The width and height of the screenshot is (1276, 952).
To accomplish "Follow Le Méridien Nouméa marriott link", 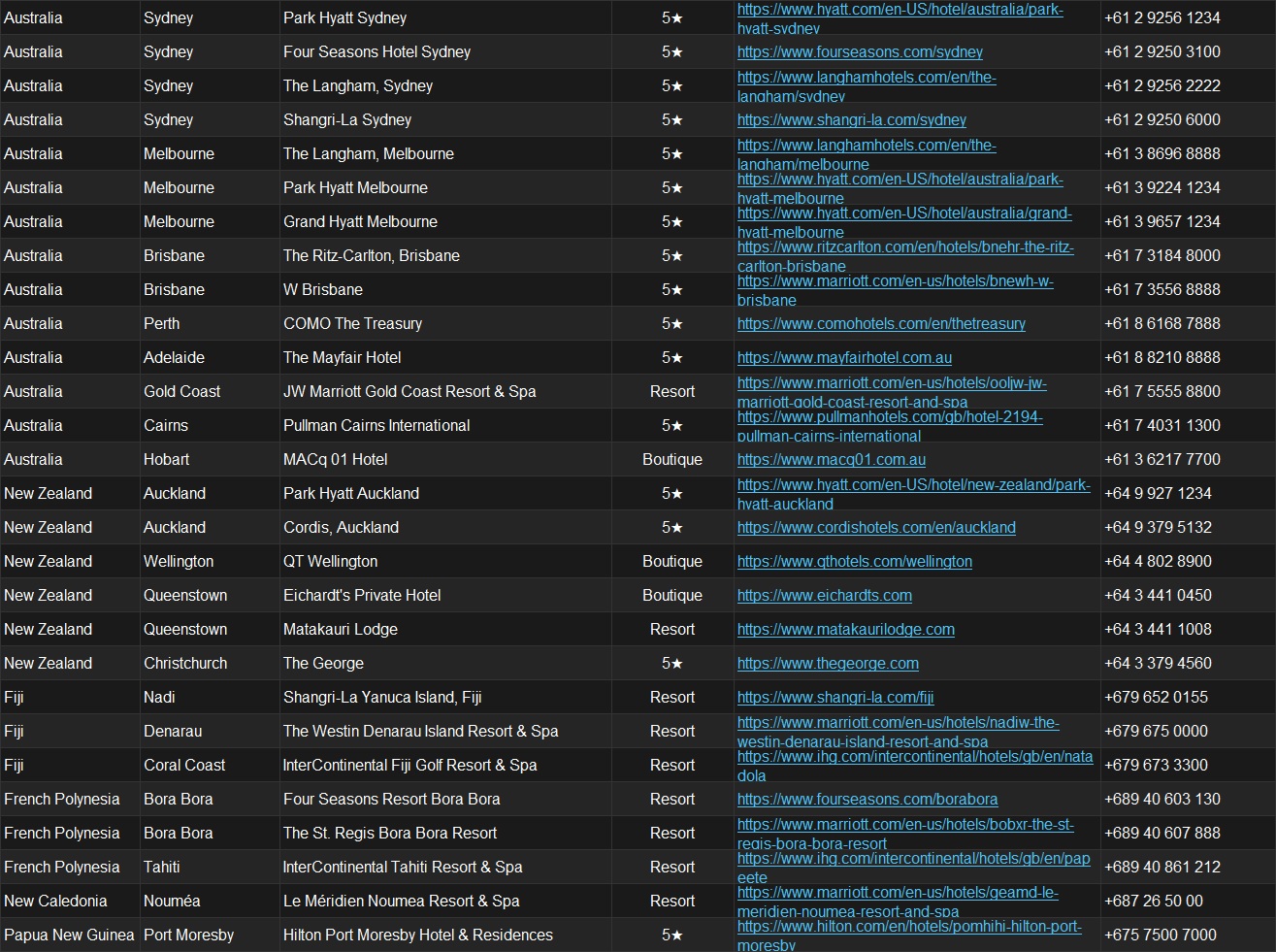I will click(898, 901).
